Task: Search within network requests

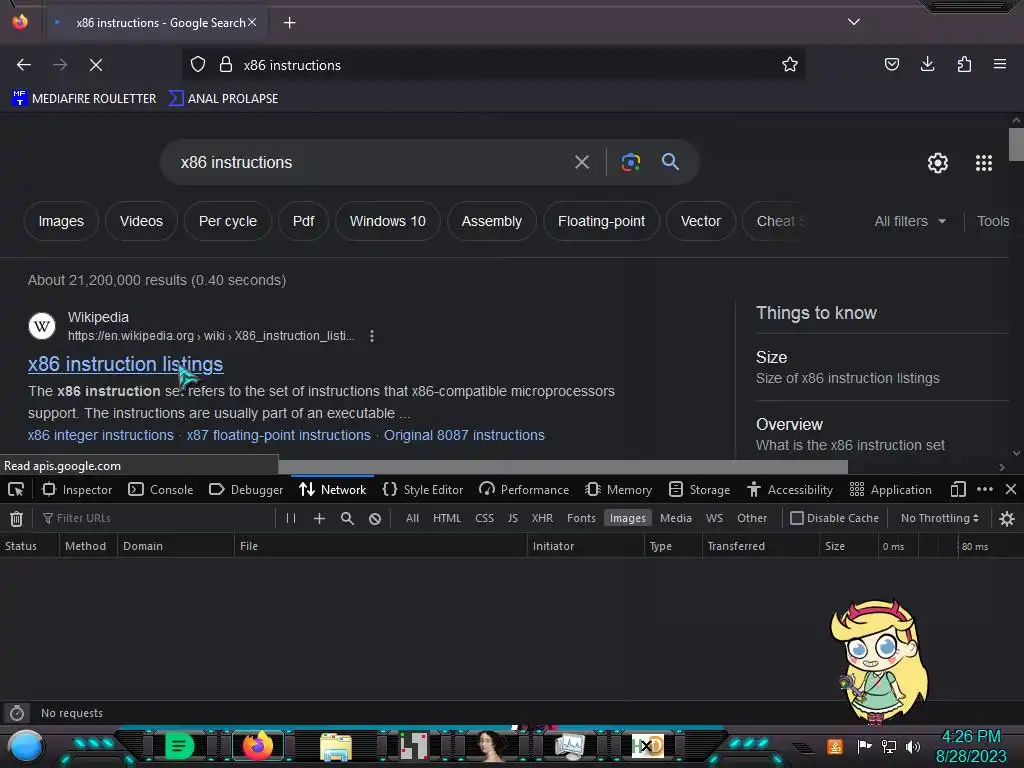Action: pos(347,518)
